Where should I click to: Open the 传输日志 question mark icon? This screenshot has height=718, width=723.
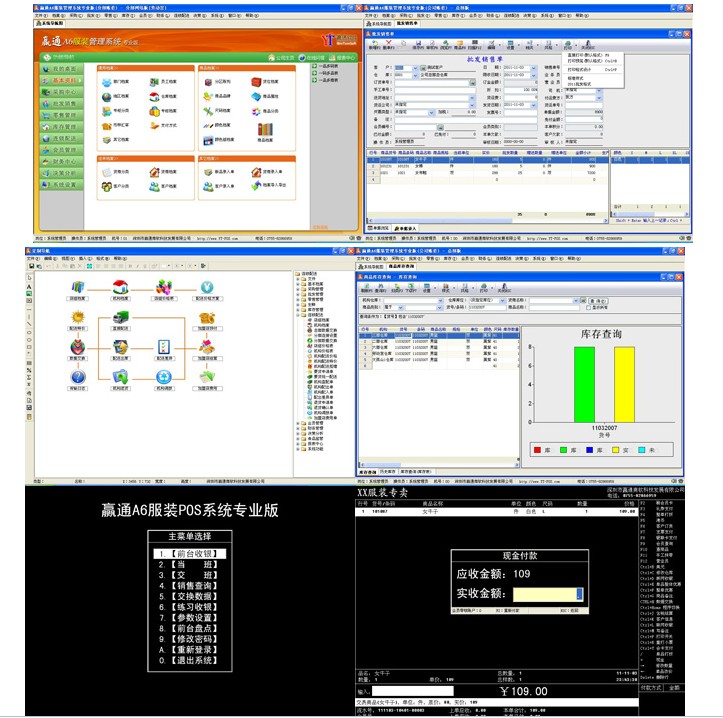[x=78, y=378]
